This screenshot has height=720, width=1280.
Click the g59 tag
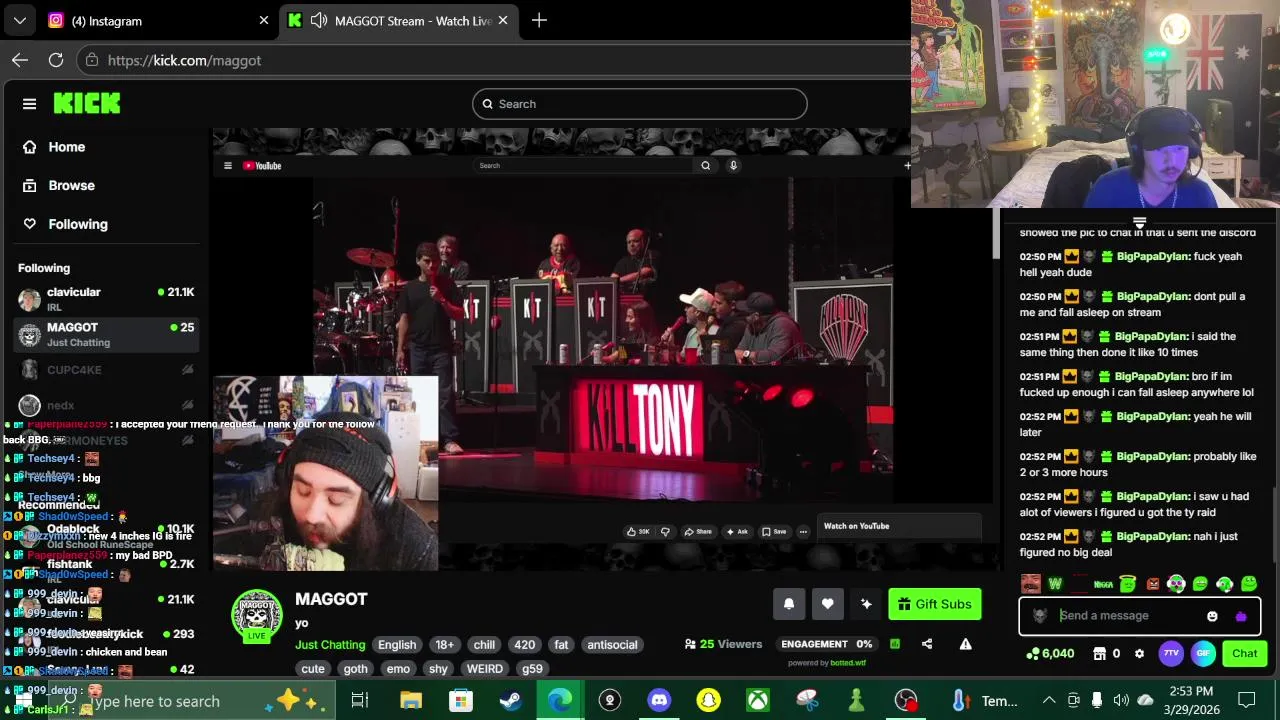coord(532,669)
